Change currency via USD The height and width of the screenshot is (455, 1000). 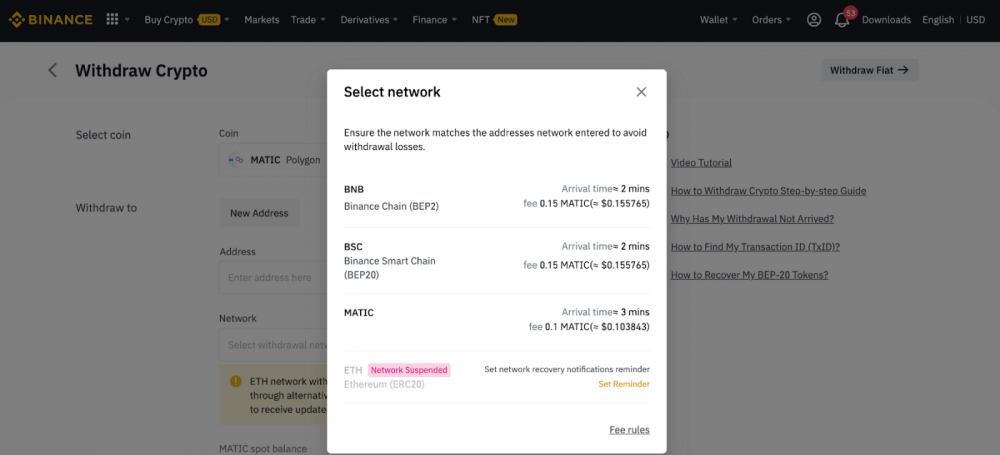coord(975,20)
